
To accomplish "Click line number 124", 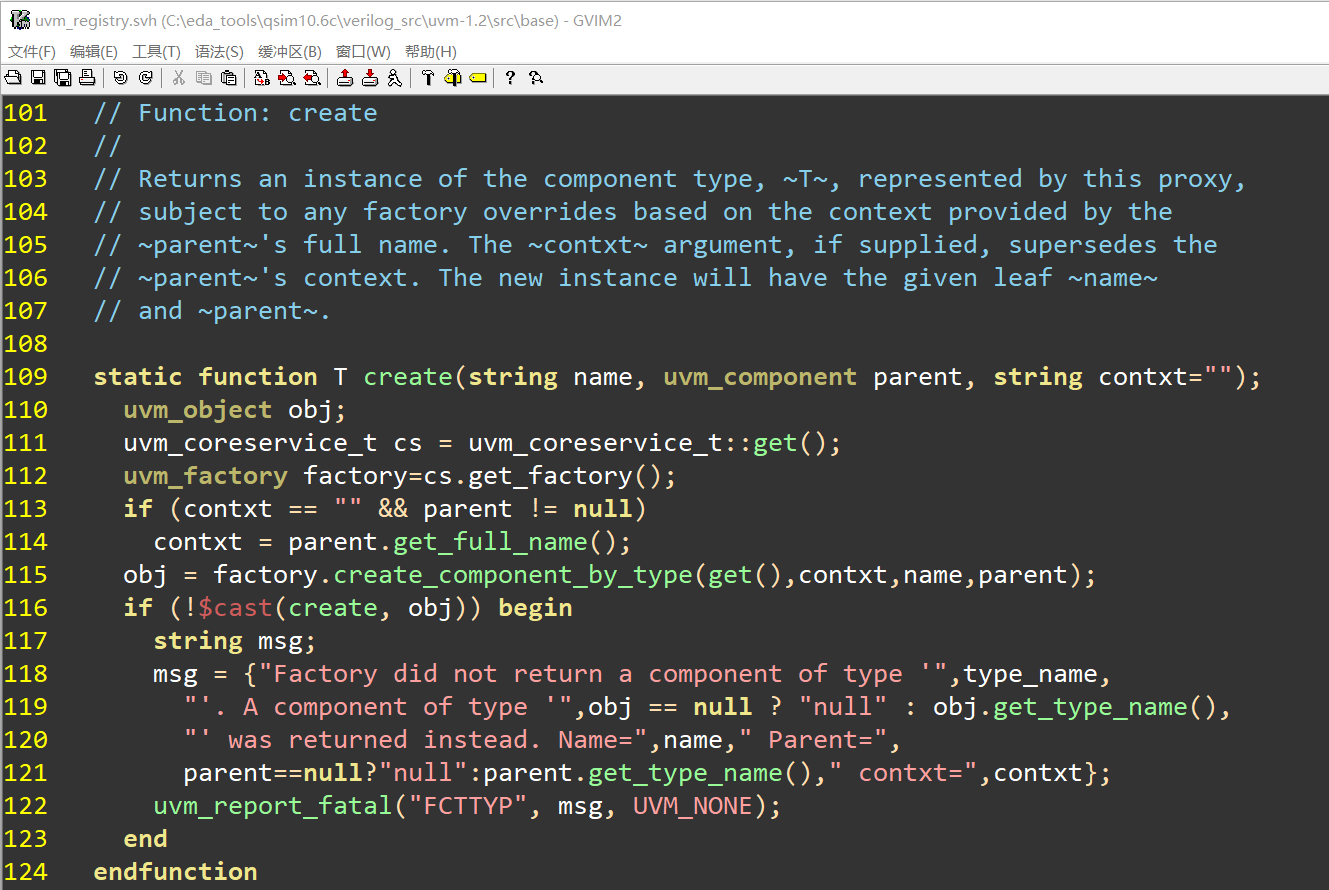I will pos(26,872).
